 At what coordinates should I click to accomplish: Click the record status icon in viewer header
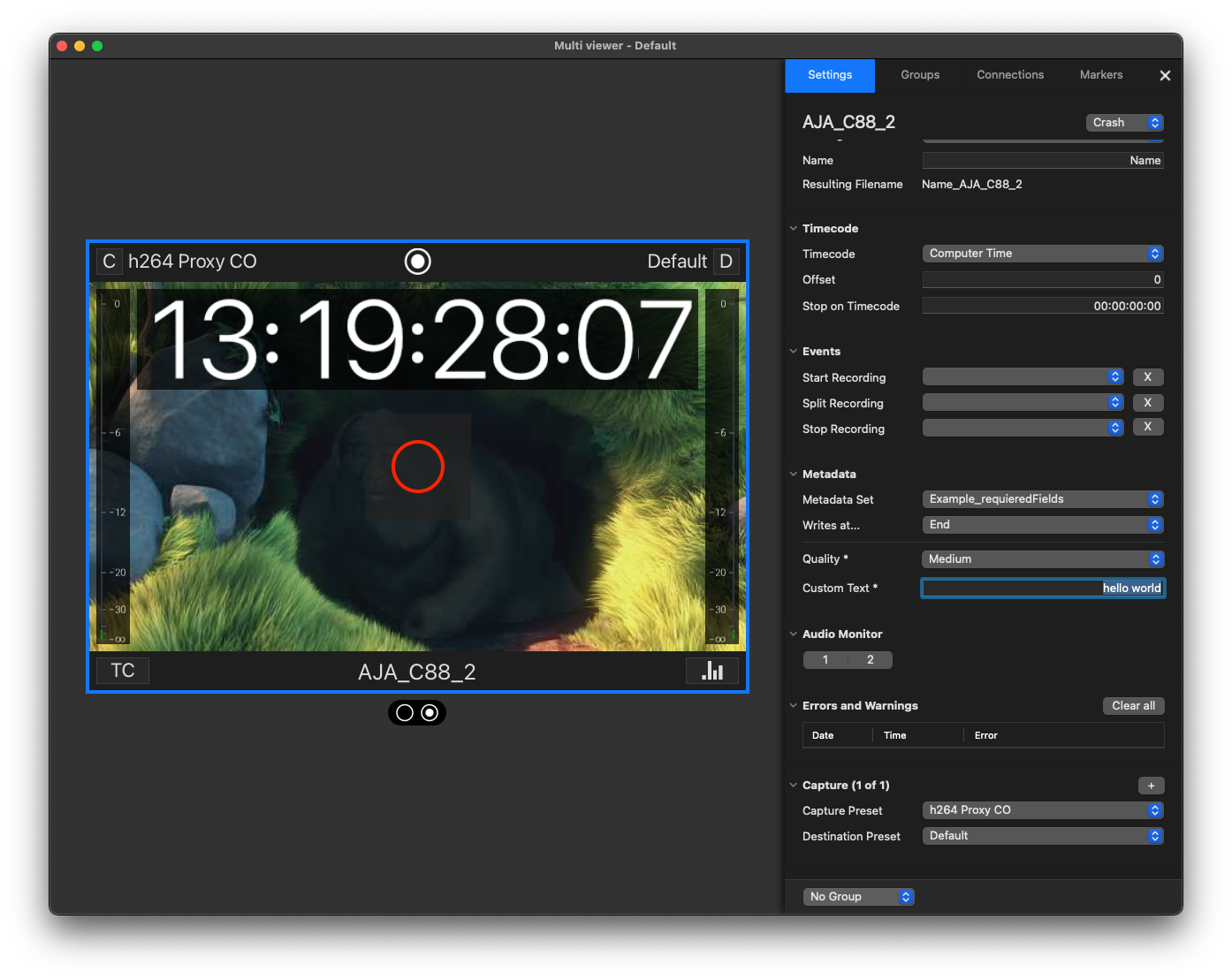[417, 262]
